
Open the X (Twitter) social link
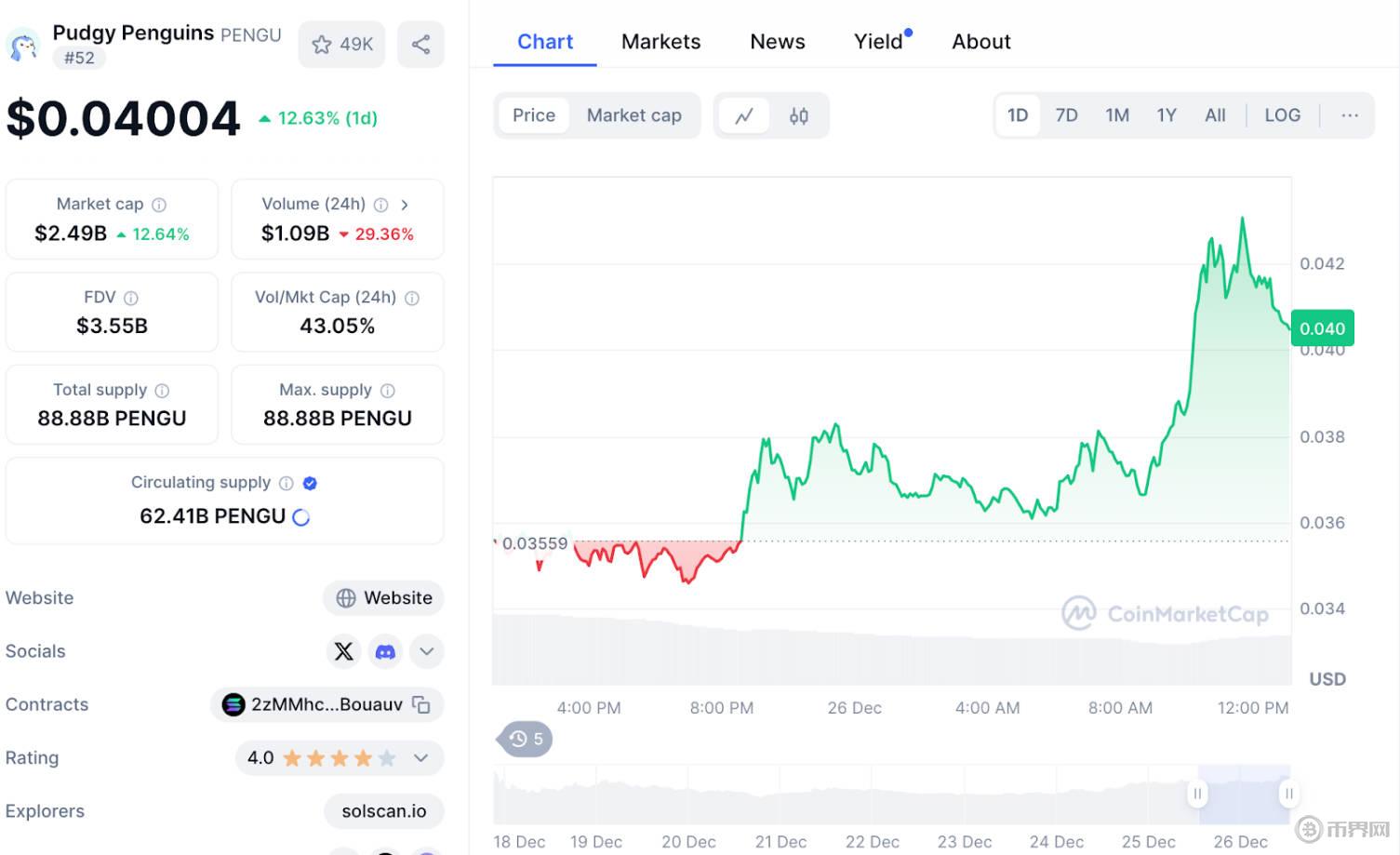point(344,651)
